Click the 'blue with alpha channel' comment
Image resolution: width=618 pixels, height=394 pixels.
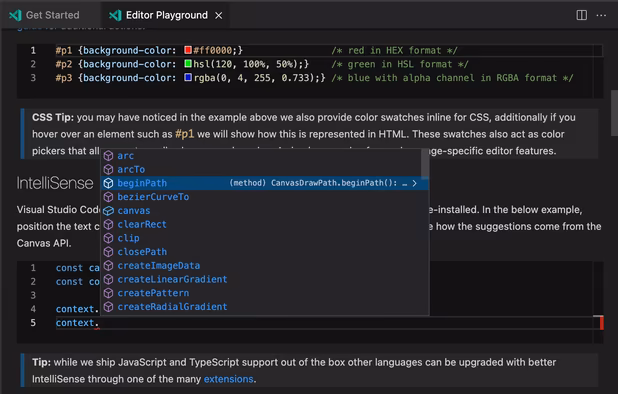click(x=452, y=78)
